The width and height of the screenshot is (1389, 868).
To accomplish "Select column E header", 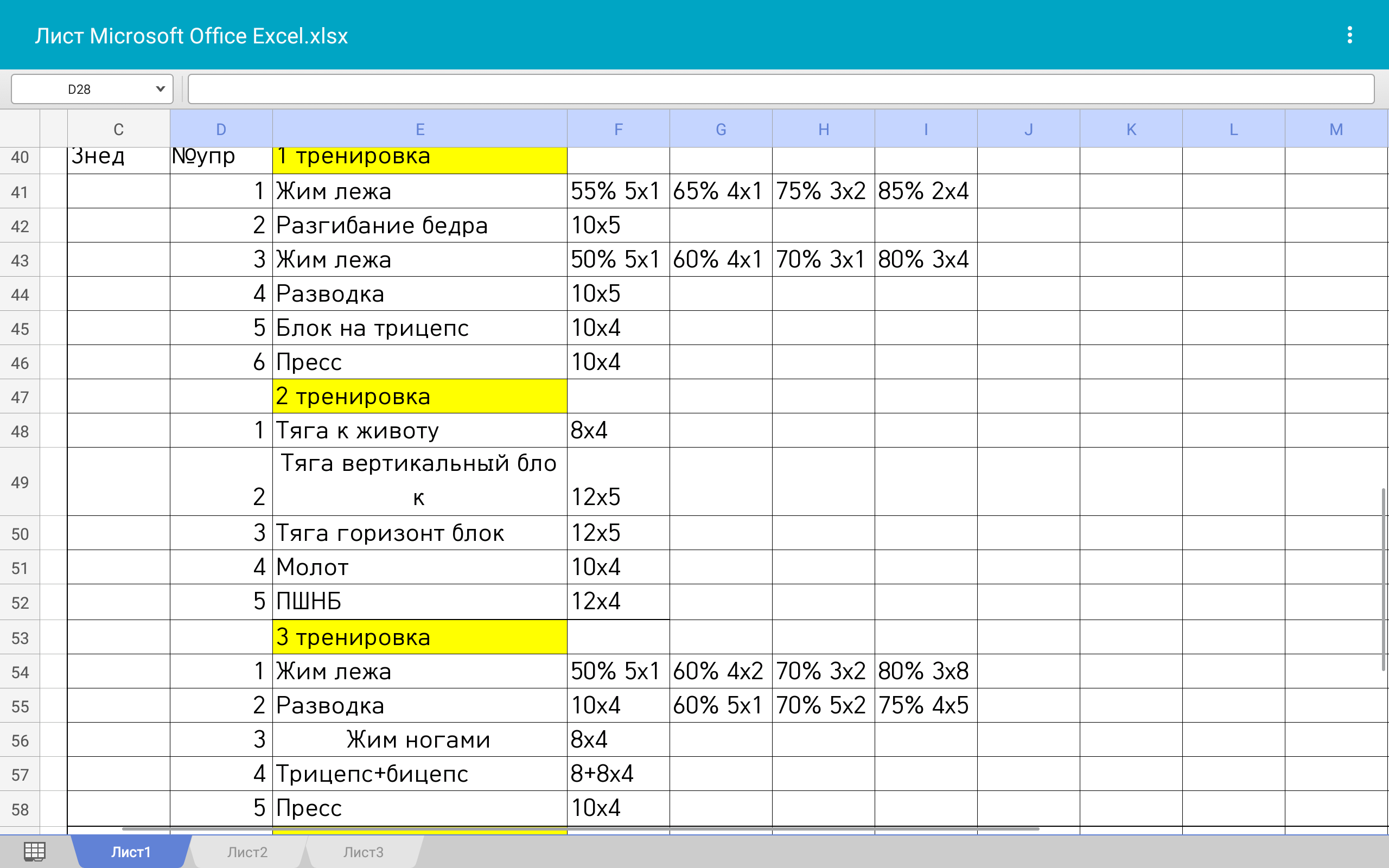I will click(x=419, y=129).
